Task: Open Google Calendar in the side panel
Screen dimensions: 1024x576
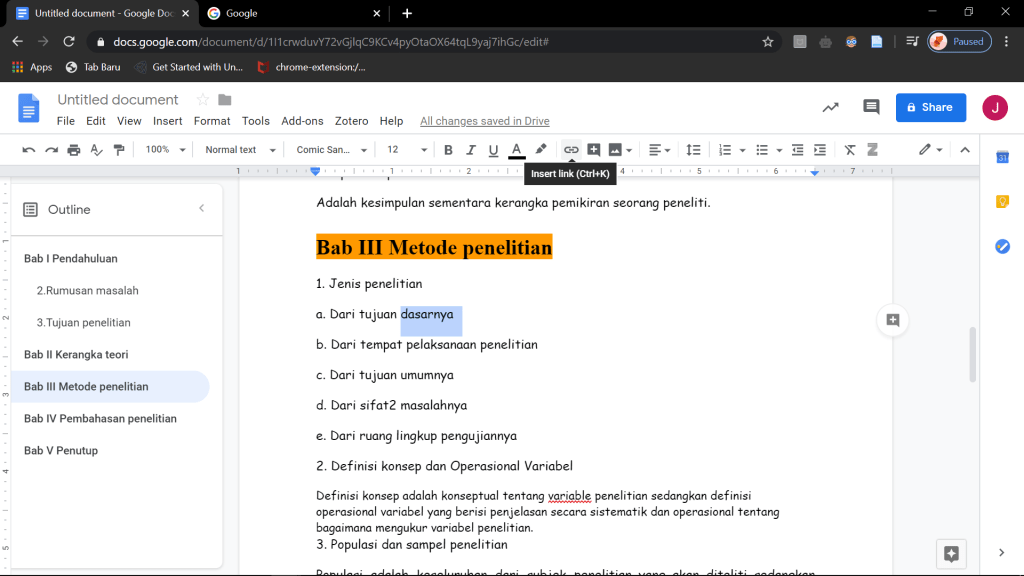Action: point(1002,157)
